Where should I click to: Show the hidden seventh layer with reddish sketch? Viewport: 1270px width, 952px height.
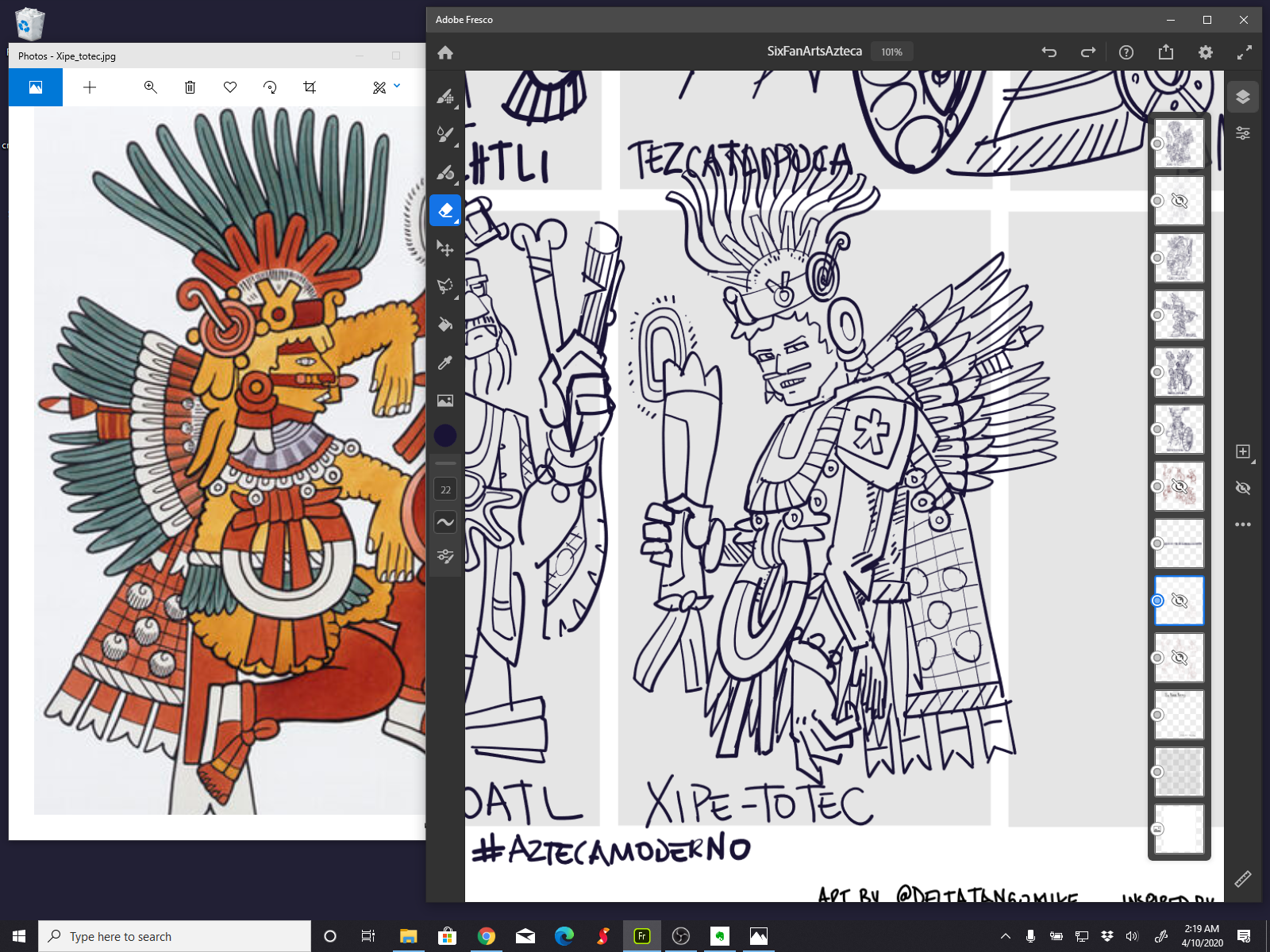1180,486
